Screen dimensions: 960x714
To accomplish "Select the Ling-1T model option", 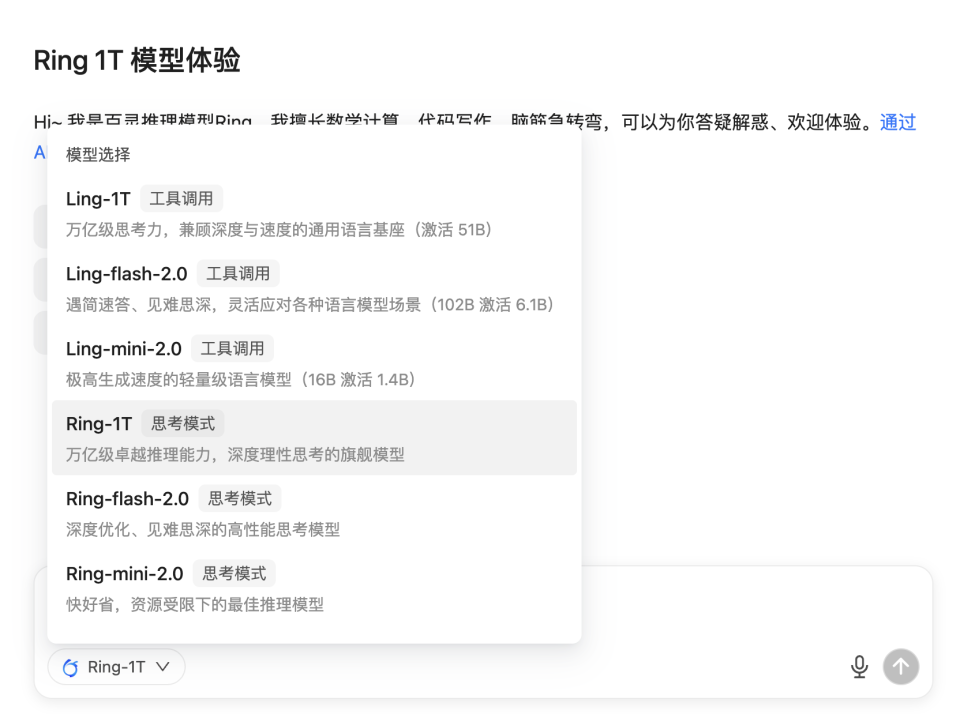I will 98,199.
